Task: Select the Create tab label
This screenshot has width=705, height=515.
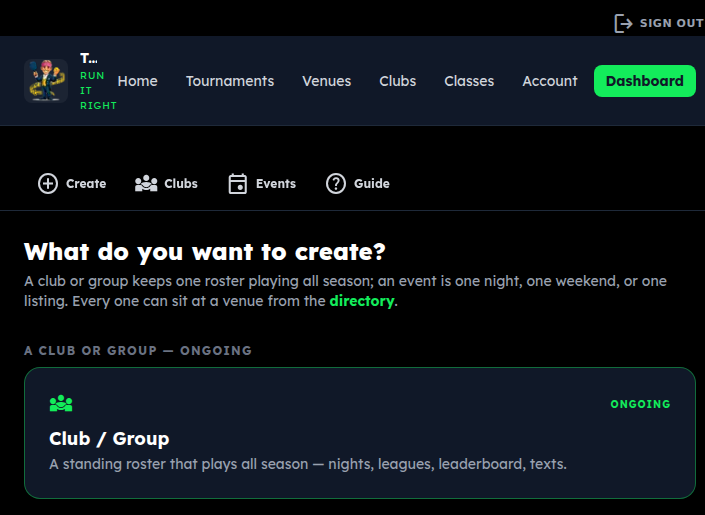Action: click(x=86, y=184)
